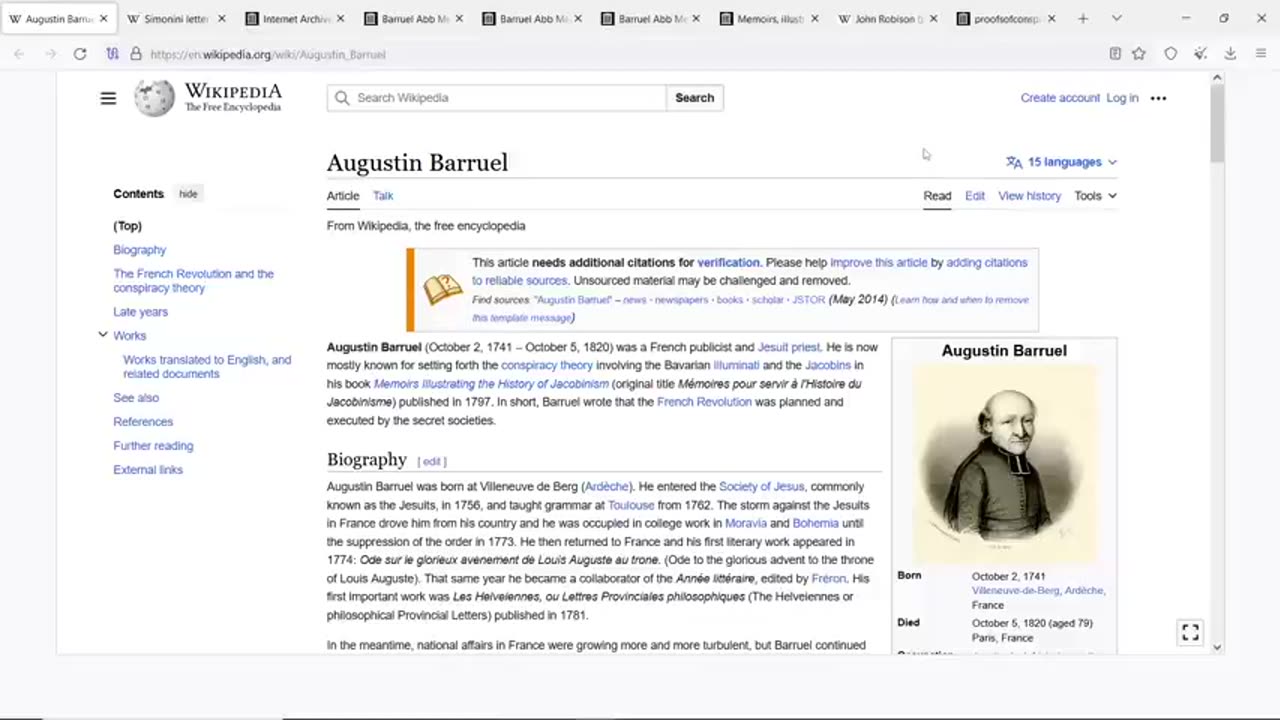1280x720 pixels.
Task: Open the personal tools ellipsis menu
Action: click(1158, 98)
